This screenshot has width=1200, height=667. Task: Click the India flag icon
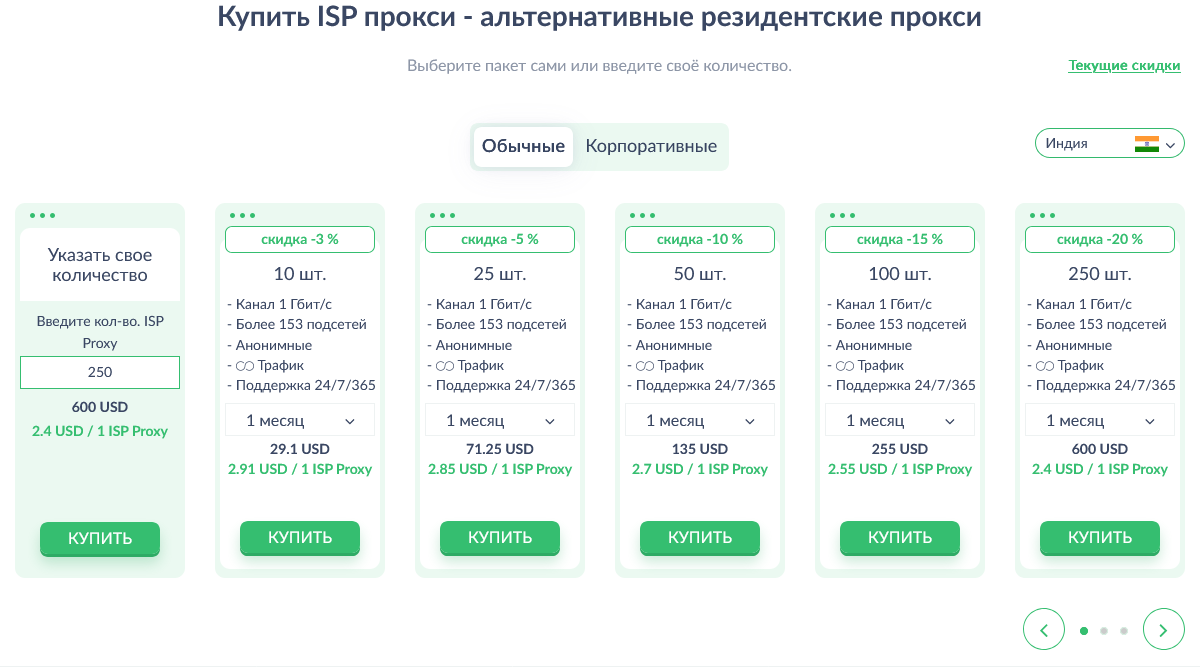[x=1146, y=143]
